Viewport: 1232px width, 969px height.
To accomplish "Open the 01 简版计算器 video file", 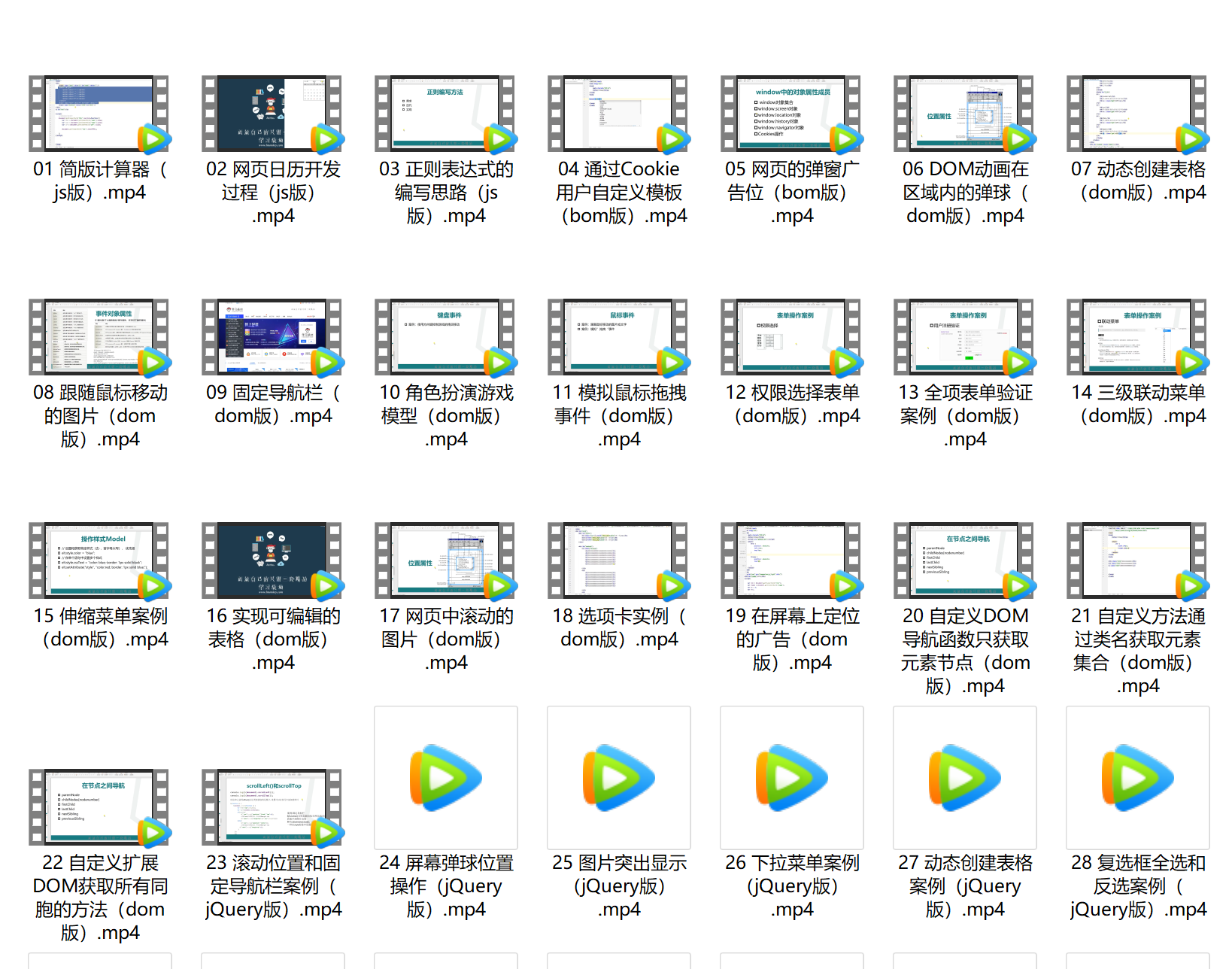I will pyautogui.click(x=99, y=114).
